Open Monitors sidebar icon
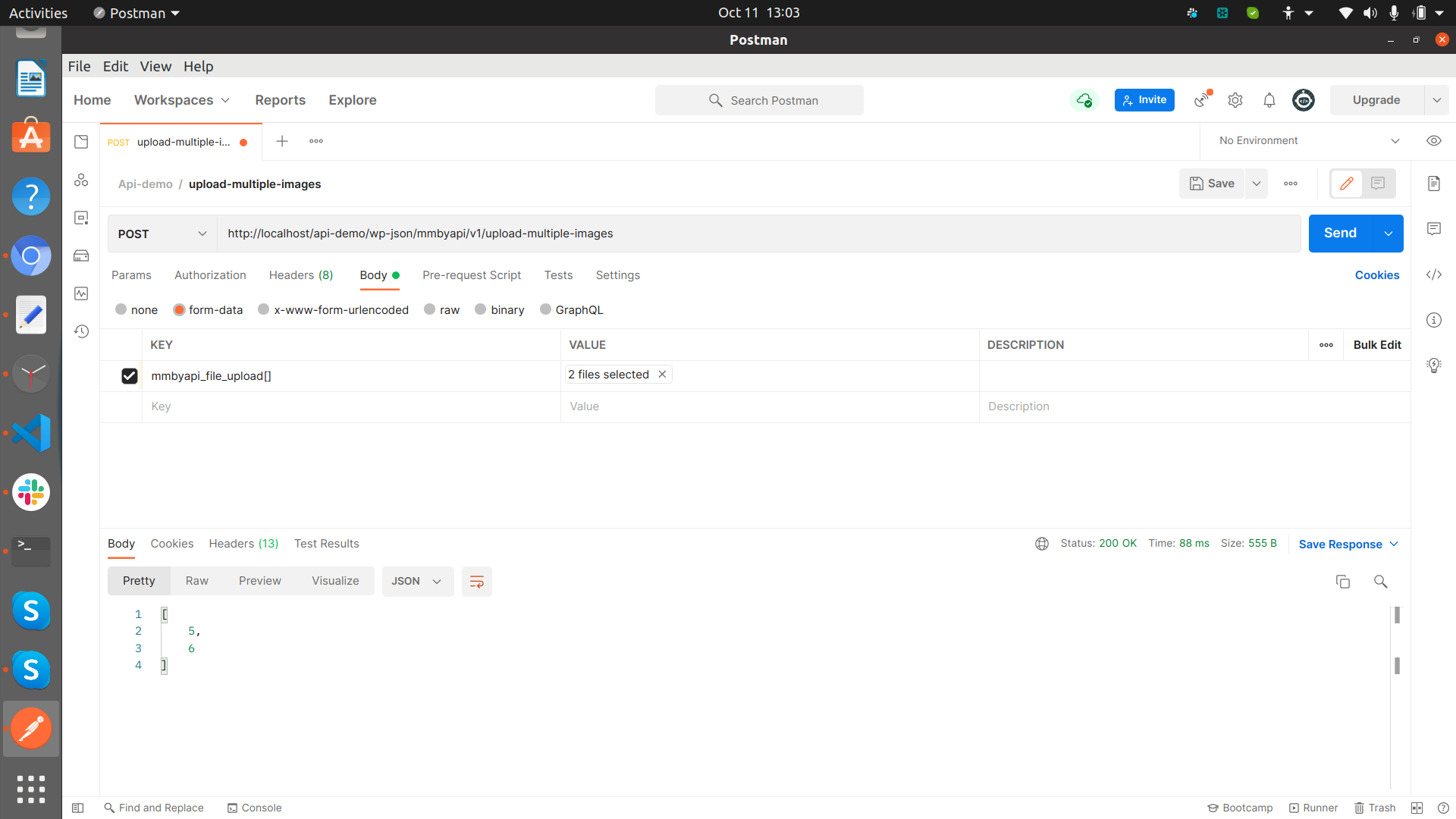Viewport: 1456px width, 819px height. (x=81, y=293)
